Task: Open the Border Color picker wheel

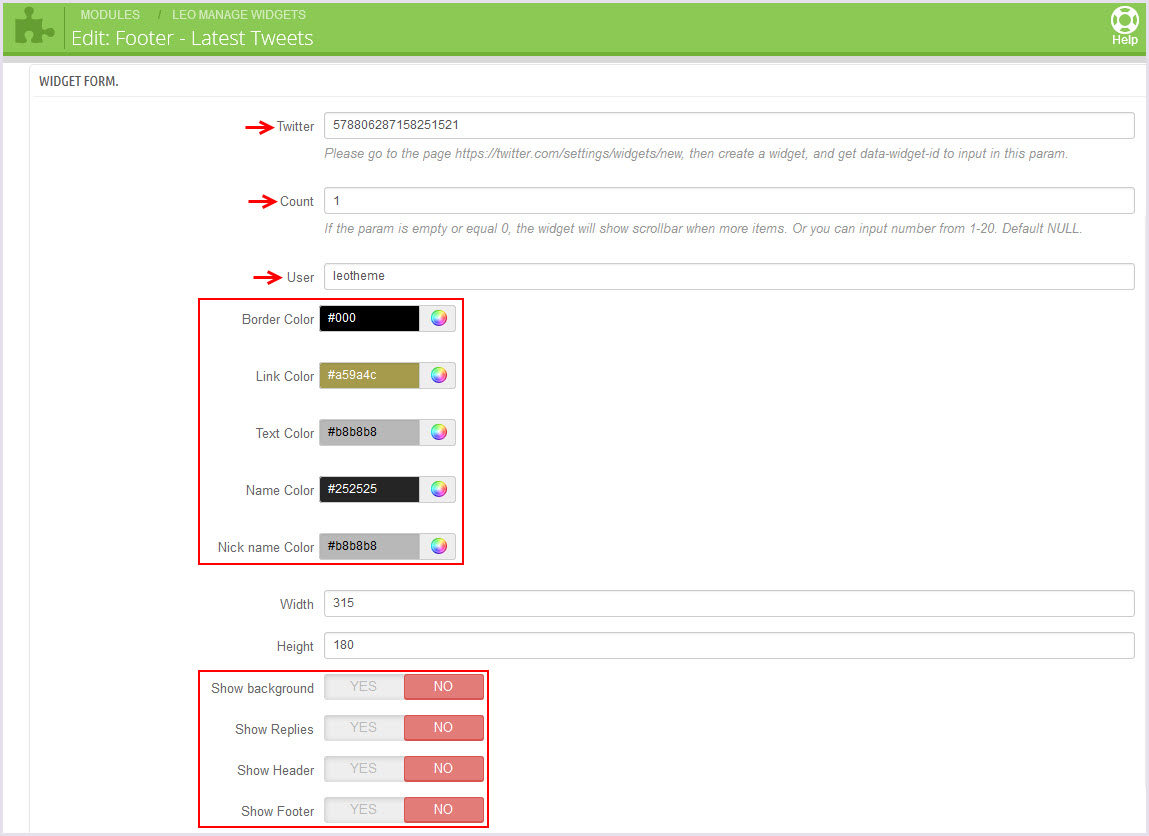Action: (x=438, y=319)
